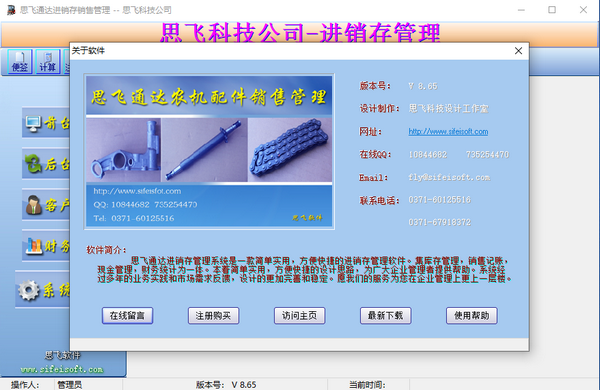Click the 访问主页 button
The width and height of the screenshot is (600, 390).
click(300, 316)
